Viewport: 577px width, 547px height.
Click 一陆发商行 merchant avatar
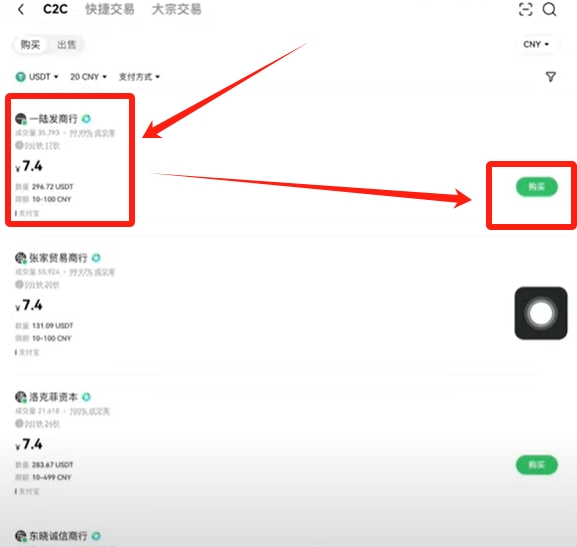coord(21,119)
